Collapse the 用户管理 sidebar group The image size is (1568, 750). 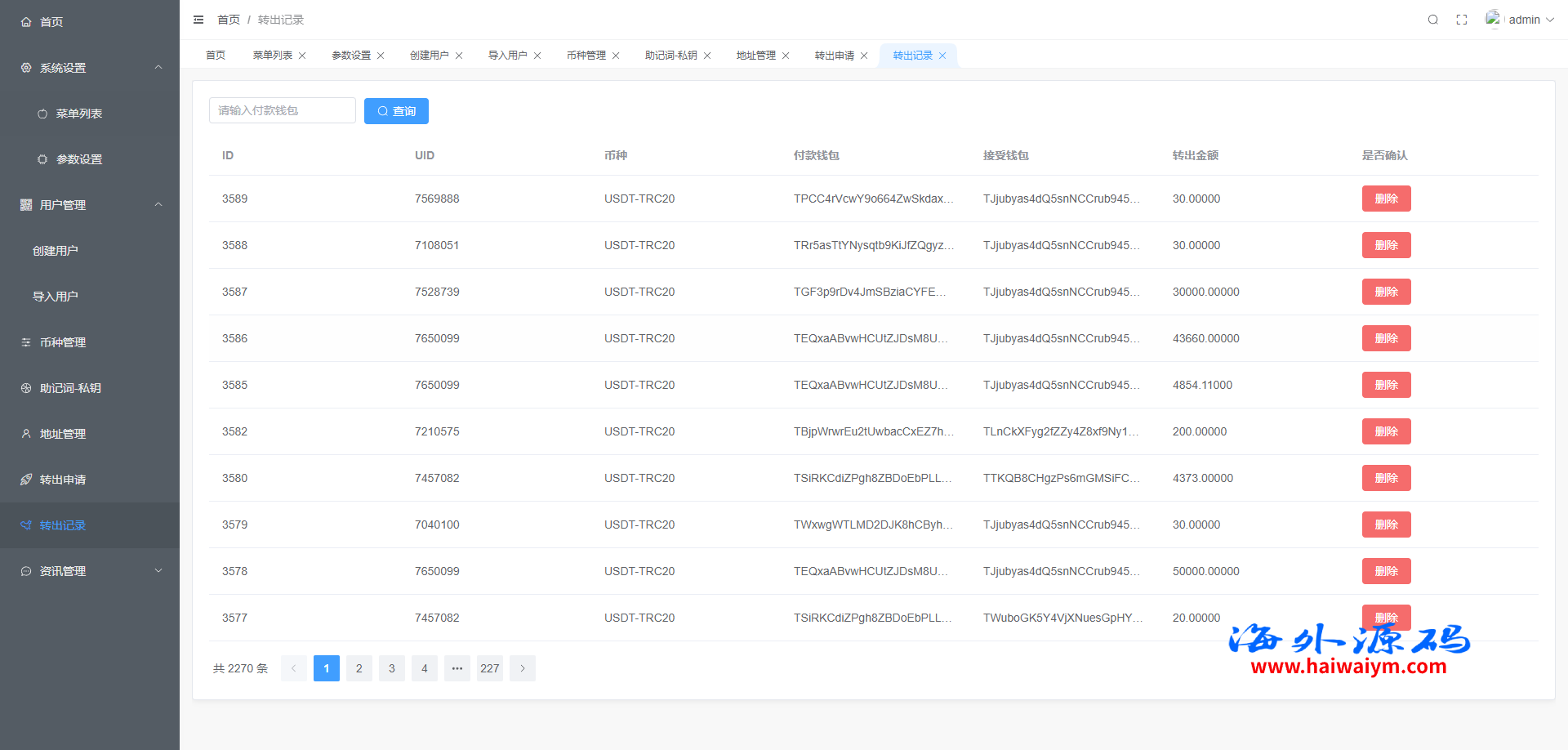pyautogui.click(x=158, y=205)
